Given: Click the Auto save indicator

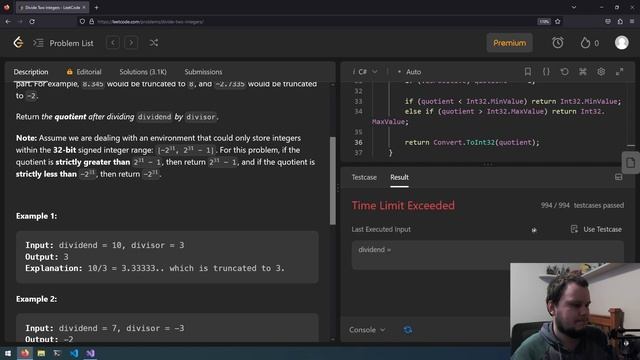Looking at the screenshot, I should tap(409, 72).
